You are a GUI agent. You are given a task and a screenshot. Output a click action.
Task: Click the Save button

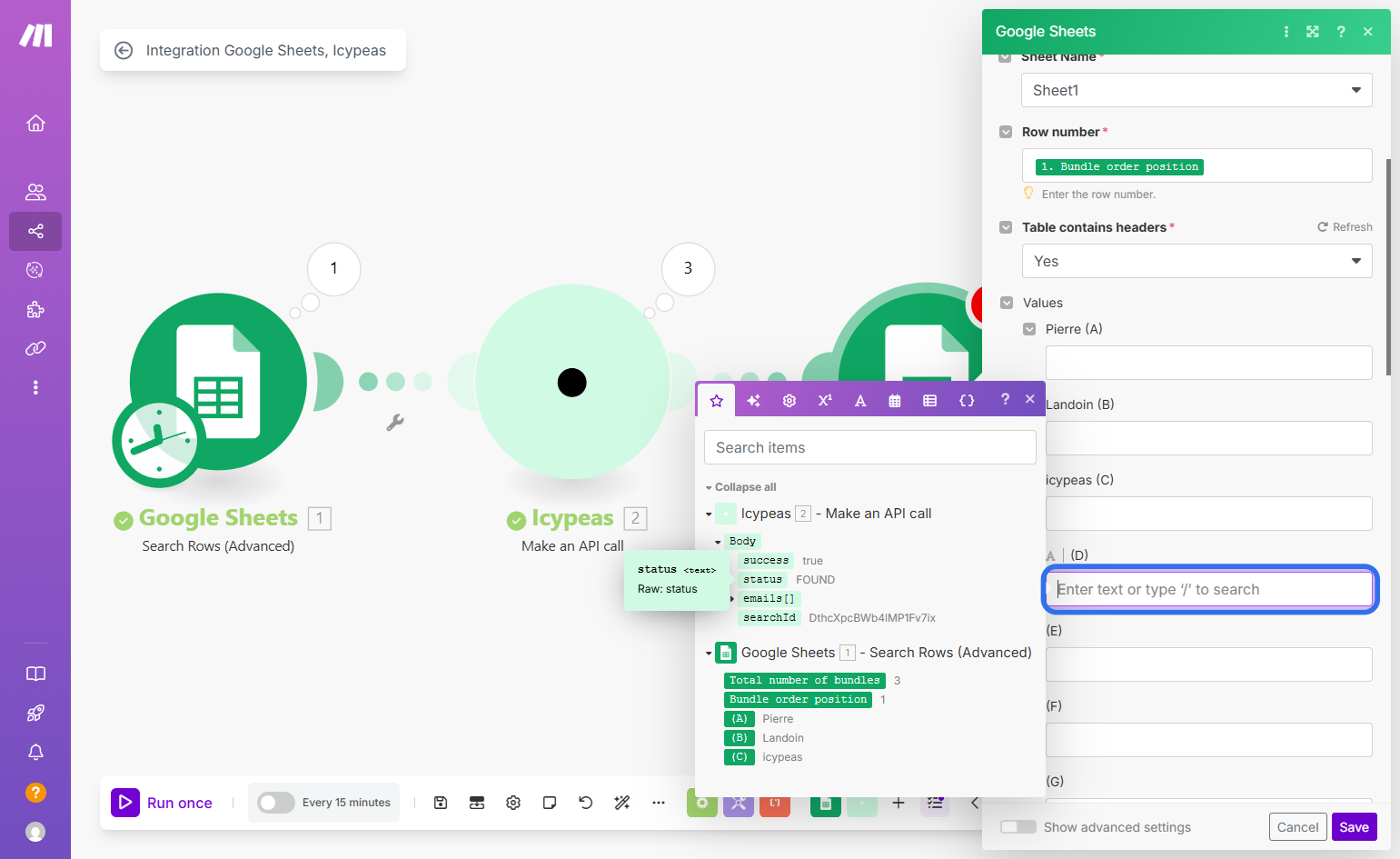(x=1354, y=827)
